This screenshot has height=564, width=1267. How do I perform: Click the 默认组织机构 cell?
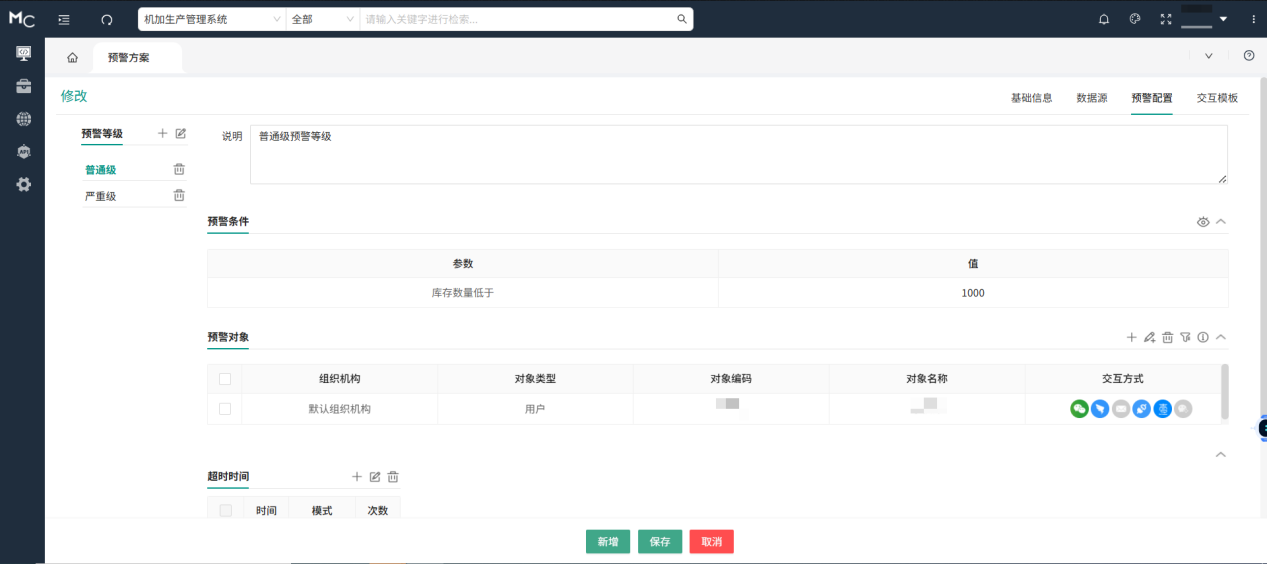(340, 409)
